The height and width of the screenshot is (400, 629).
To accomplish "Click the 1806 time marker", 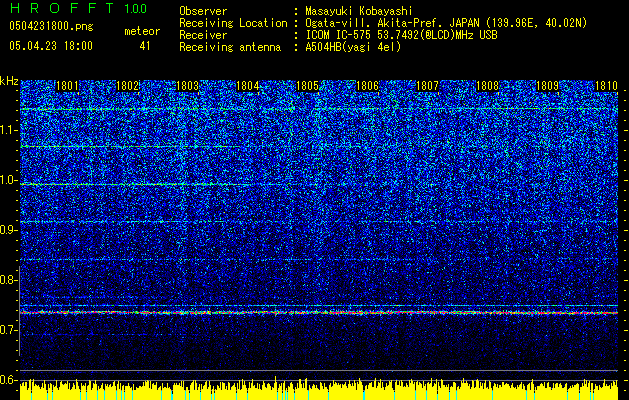I will point(368,86).
